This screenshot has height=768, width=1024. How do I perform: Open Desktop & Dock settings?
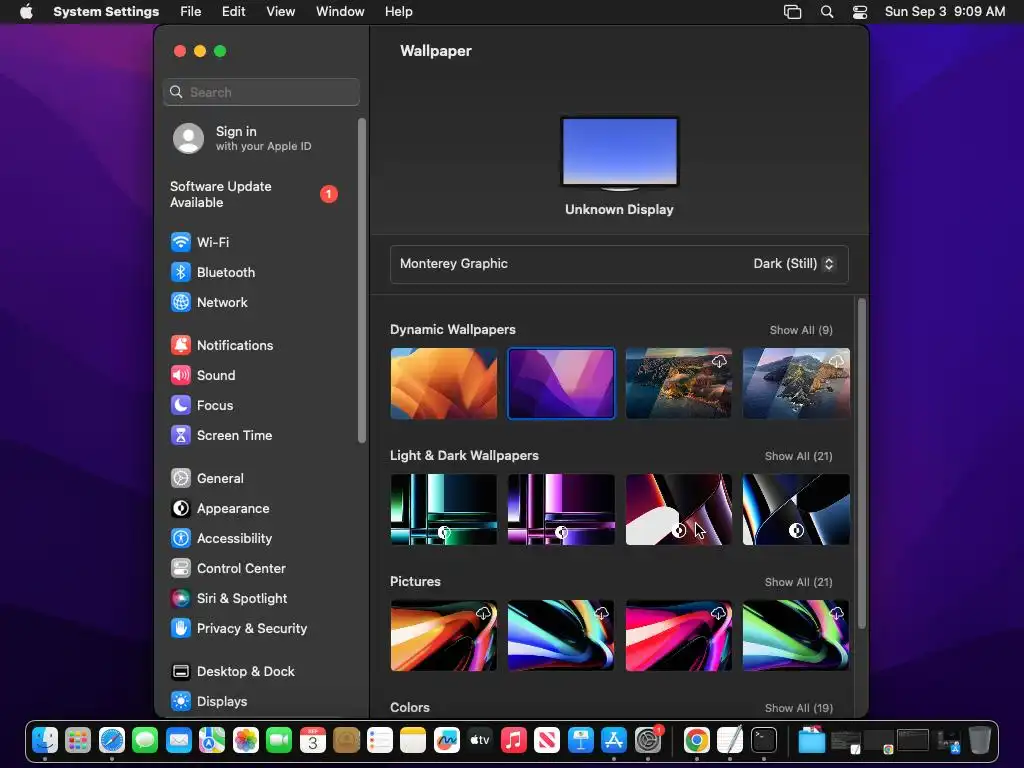pos(232,672)
